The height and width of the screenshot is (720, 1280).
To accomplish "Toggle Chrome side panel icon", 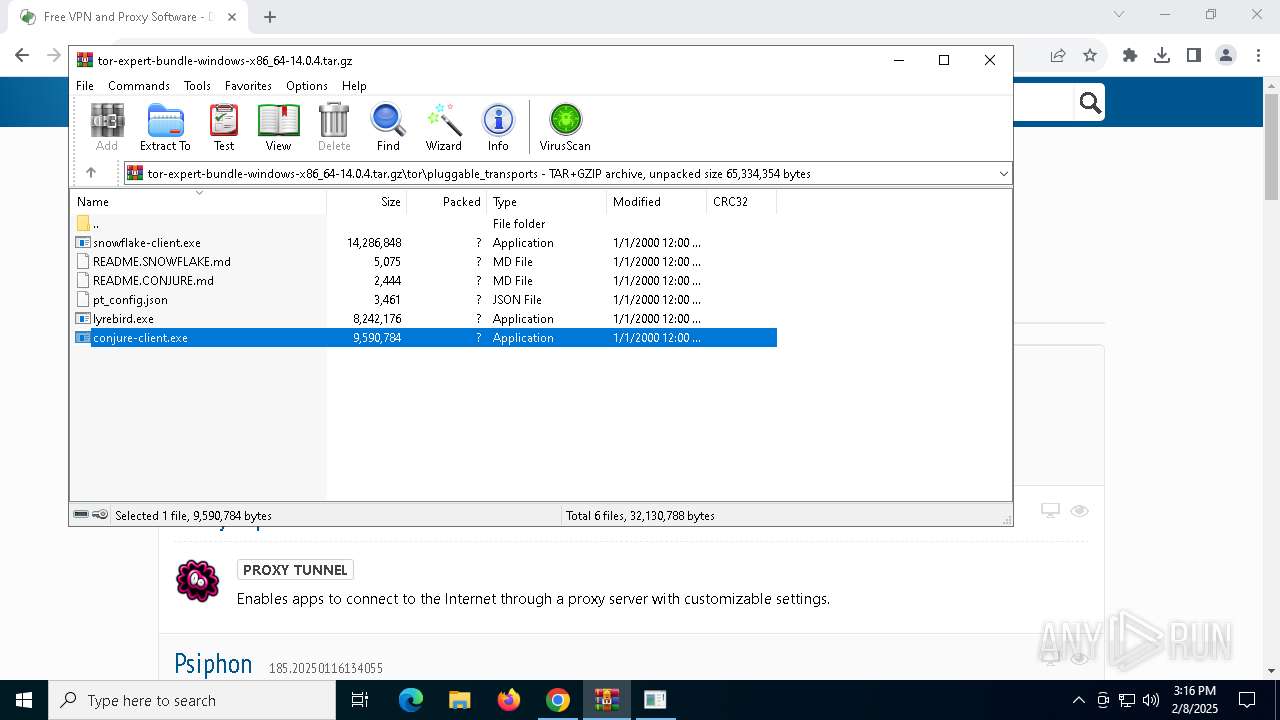I will (x=1194, y=55).
